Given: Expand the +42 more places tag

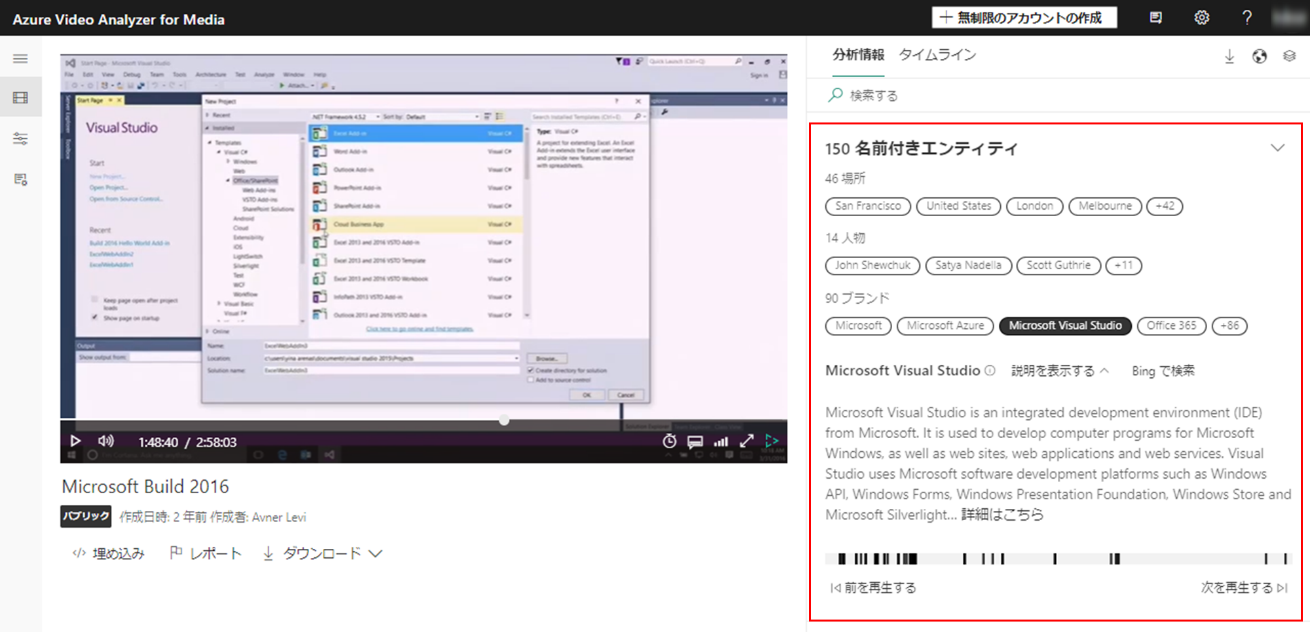Looking at the screenshot, I should (x=1164, y=206).
